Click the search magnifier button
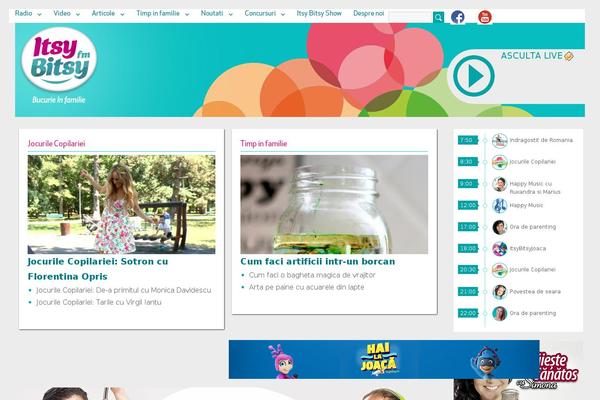The height and width of the screenshot is (400, 600). pos(439,17)
